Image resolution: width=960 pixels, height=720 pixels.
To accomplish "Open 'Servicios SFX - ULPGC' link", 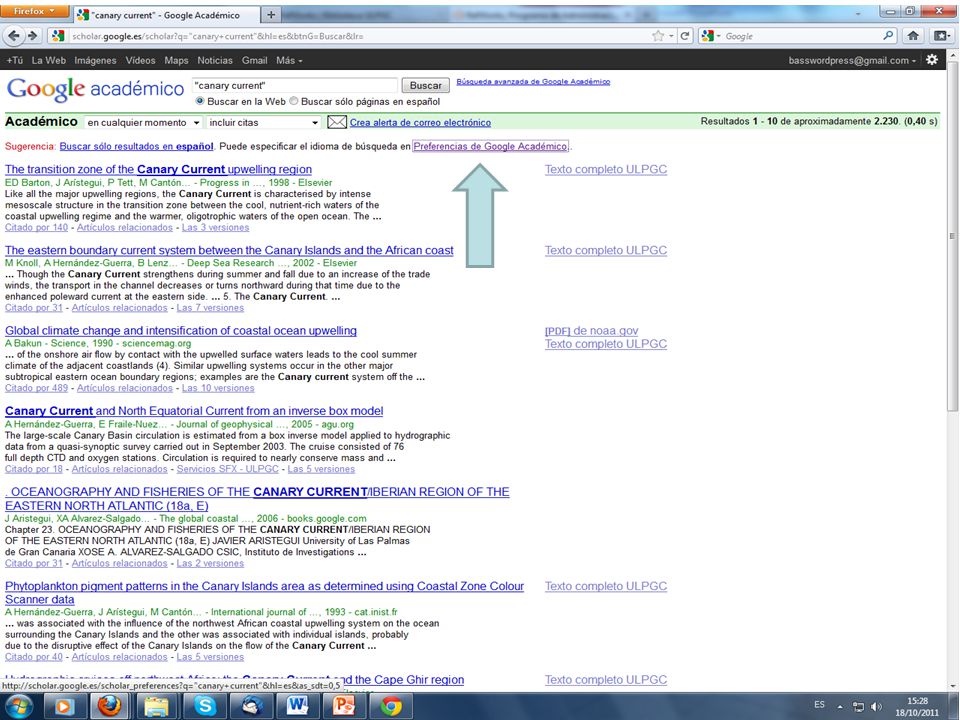I will point(228,469).
